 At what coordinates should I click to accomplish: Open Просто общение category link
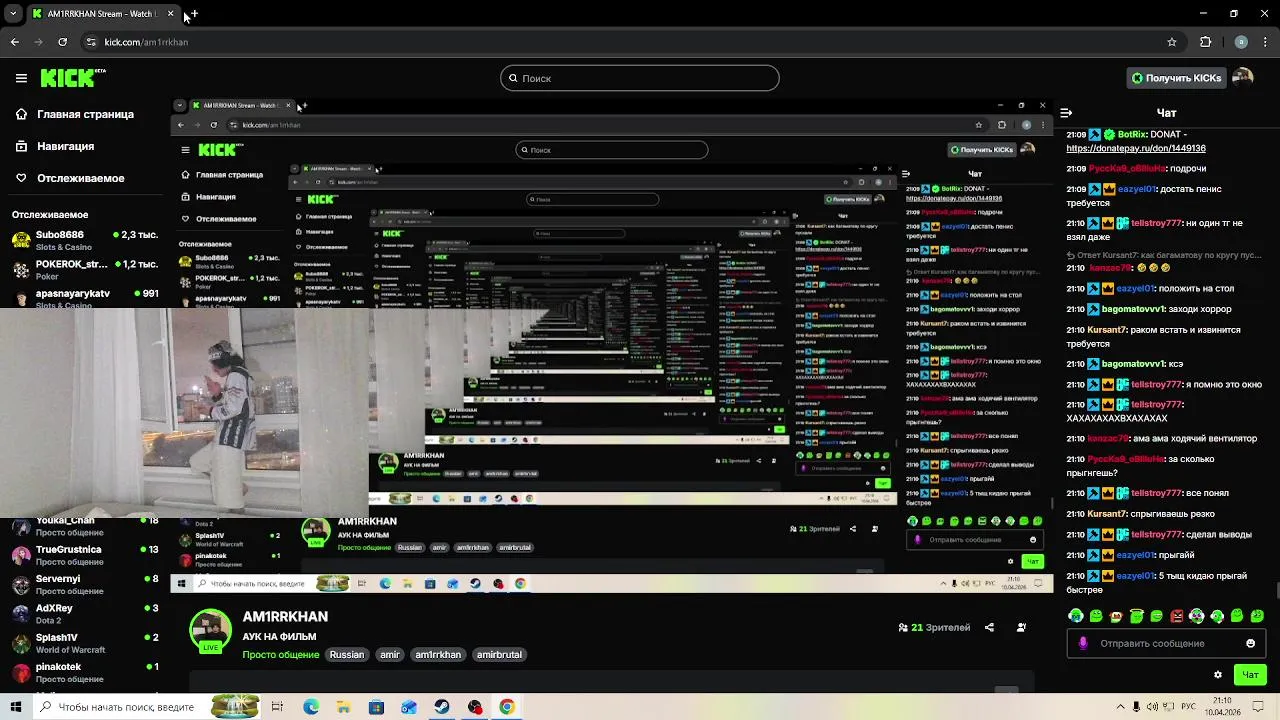click(280, 655)
